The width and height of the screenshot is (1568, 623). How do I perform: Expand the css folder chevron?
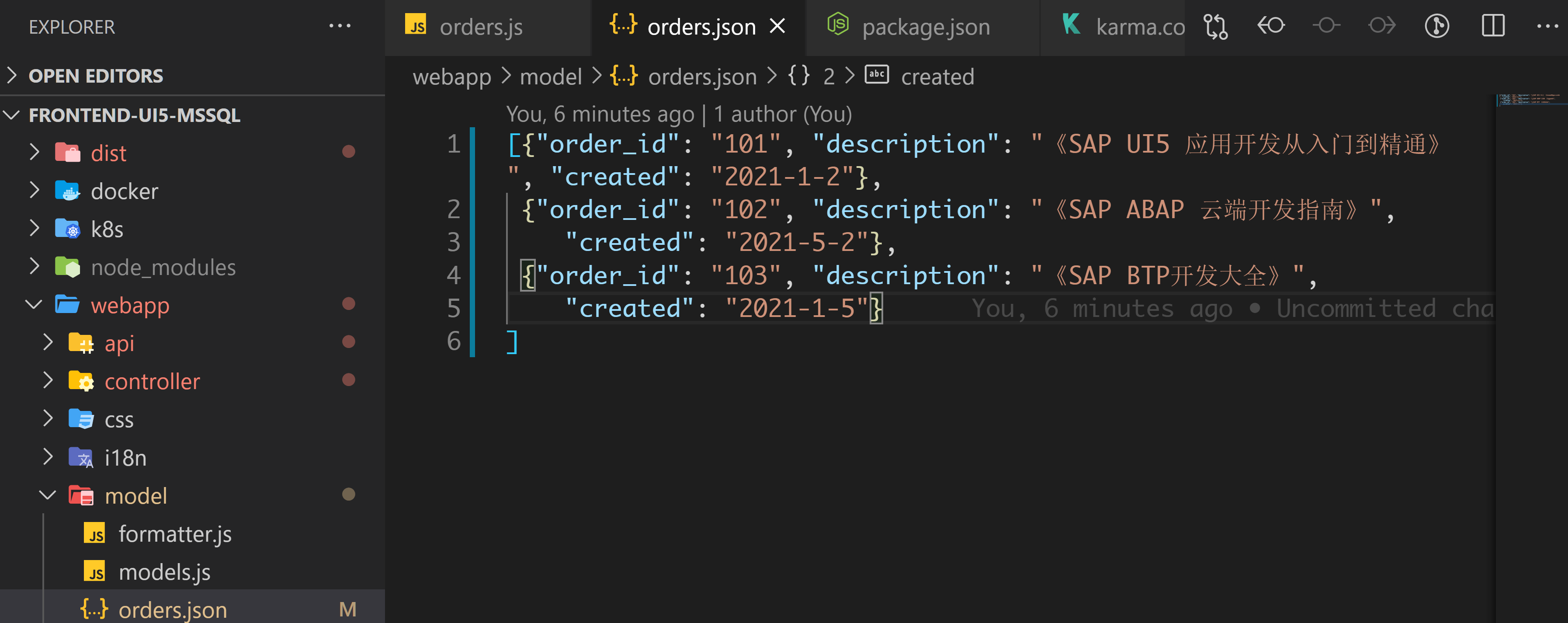coord(49,419)
